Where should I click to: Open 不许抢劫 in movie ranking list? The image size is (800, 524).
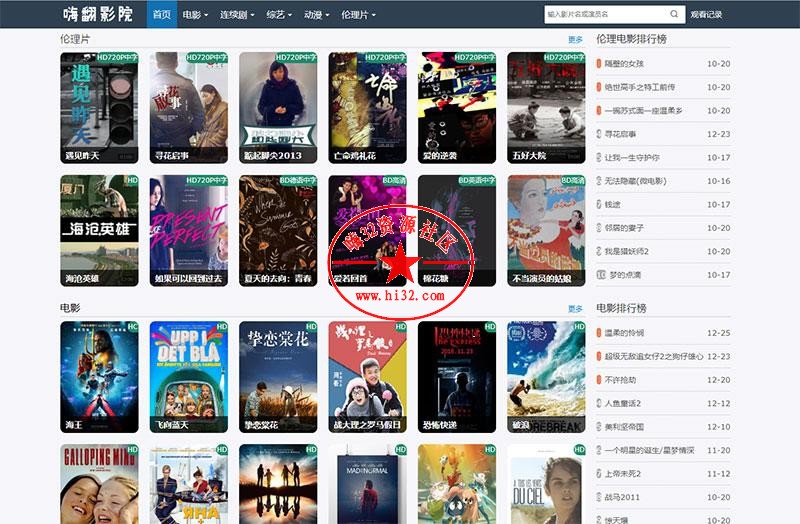[x=621, y=380]
